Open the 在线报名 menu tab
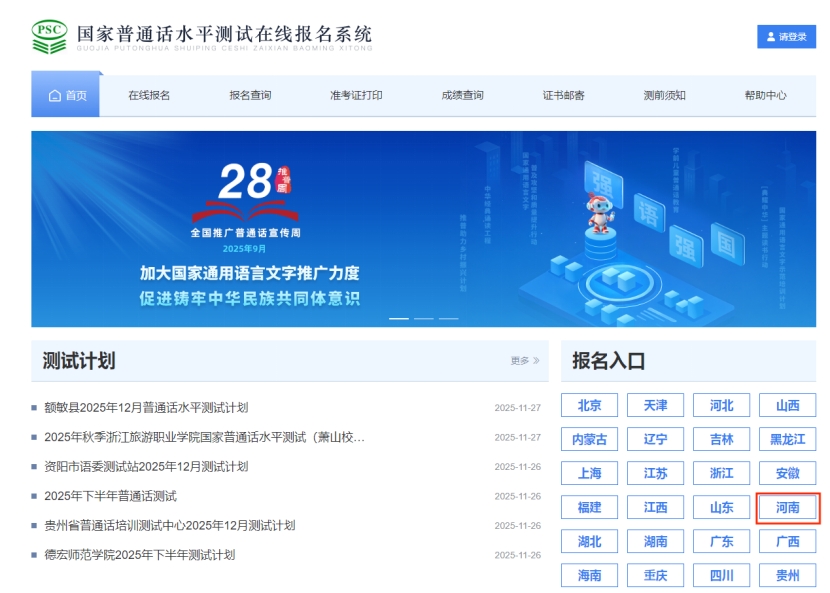This screenshot has width=830, height=593. [x=149, y=96]
